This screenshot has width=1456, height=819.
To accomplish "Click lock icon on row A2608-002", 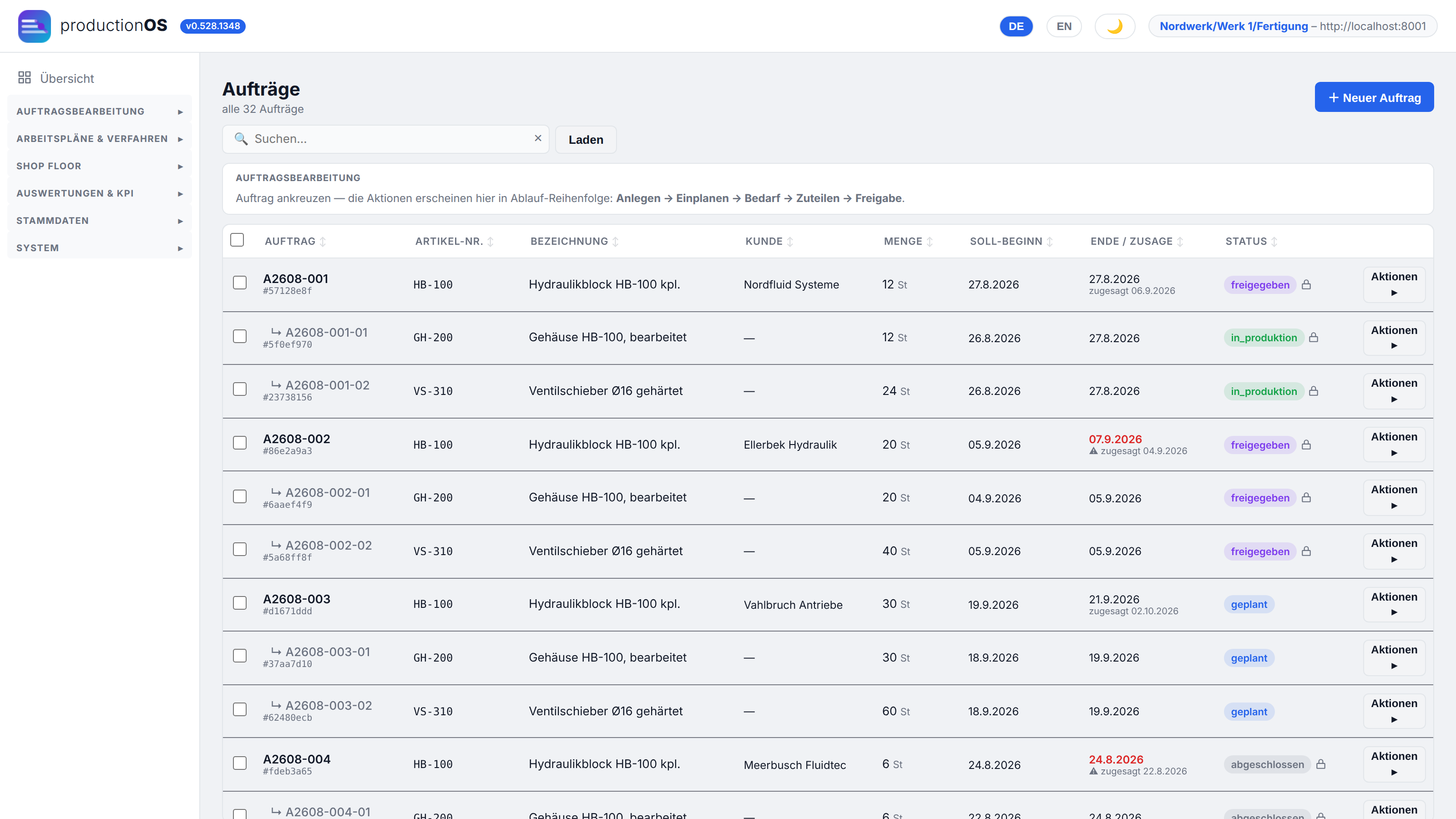I will [1306, 445].
